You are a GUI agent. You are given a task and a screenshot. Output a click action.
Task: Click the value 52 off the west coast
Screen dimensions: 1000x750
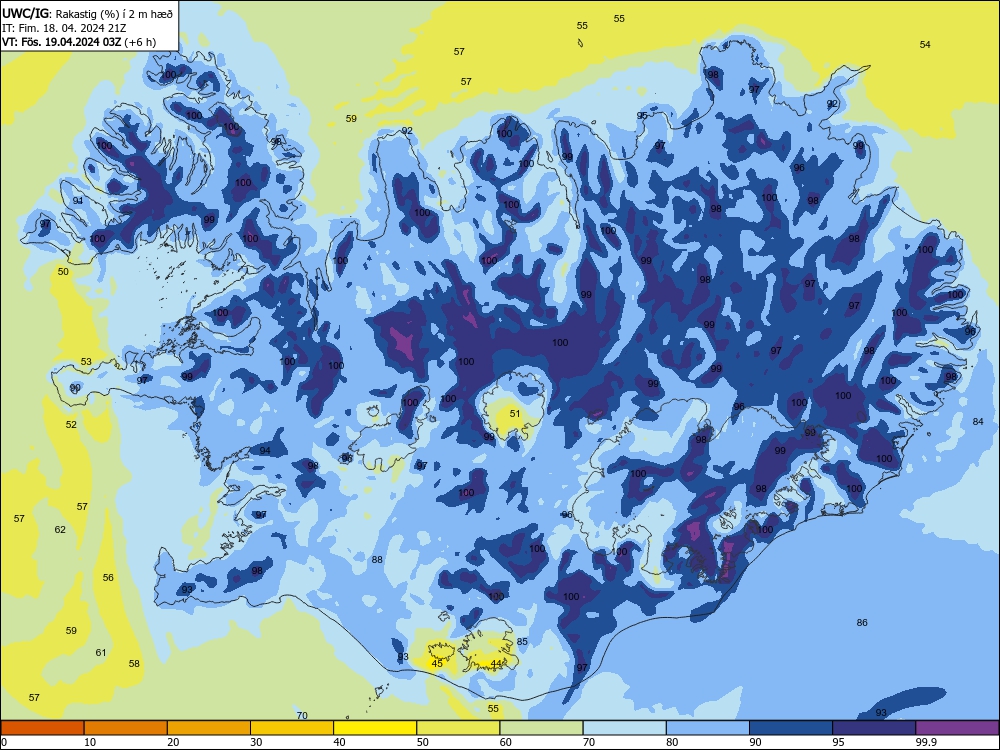pyautogui.click(x=71, y=425)
